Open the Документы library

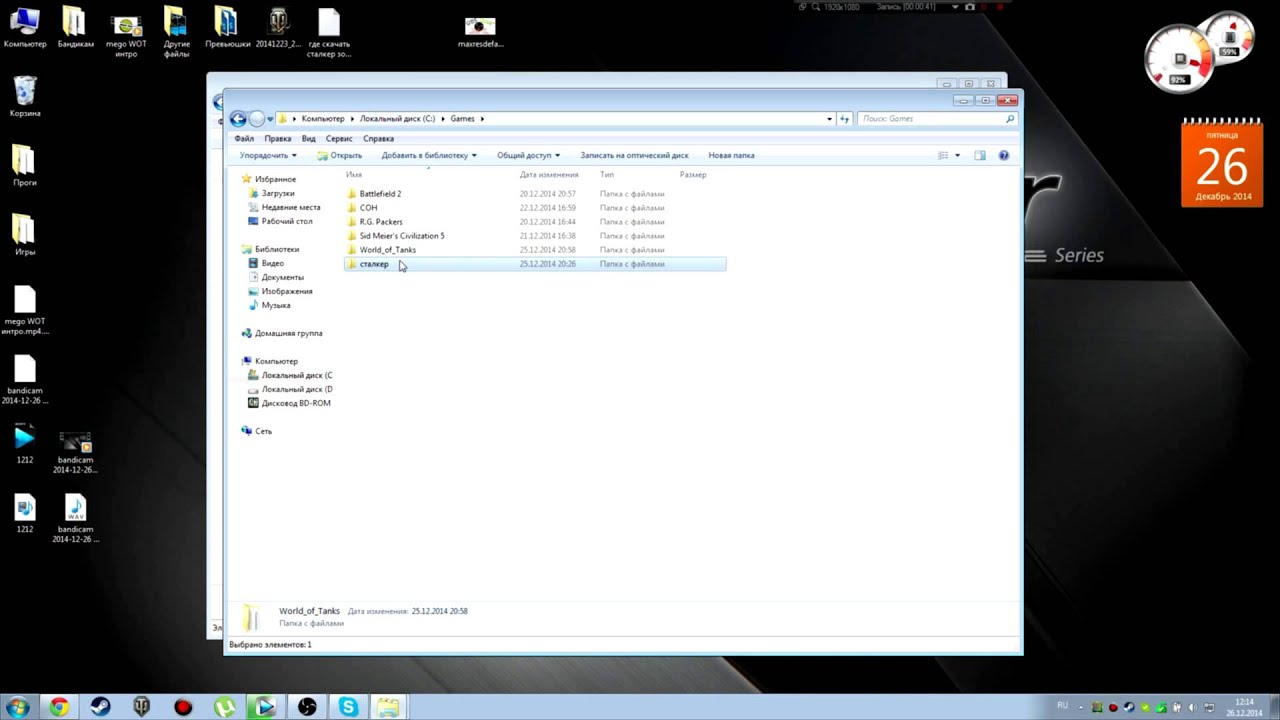(x=282, y=277)
